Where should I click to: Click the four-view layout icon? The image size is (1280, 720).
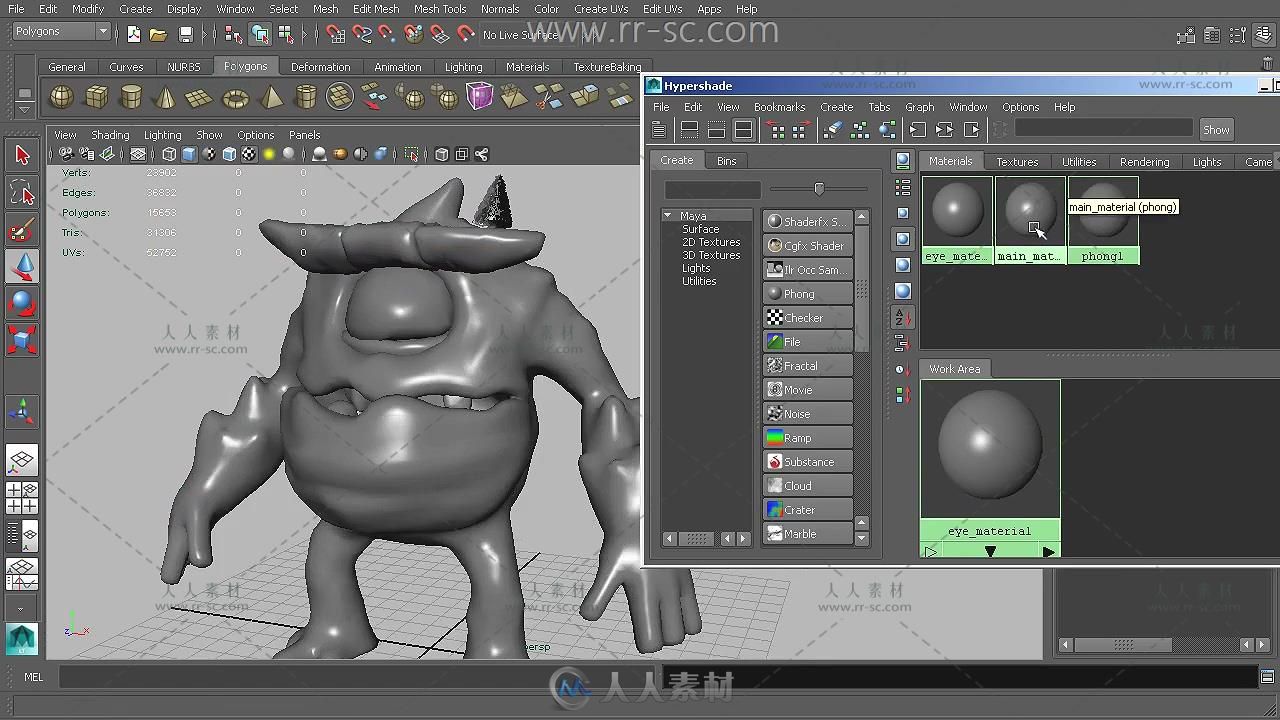[x=22, y=497]
